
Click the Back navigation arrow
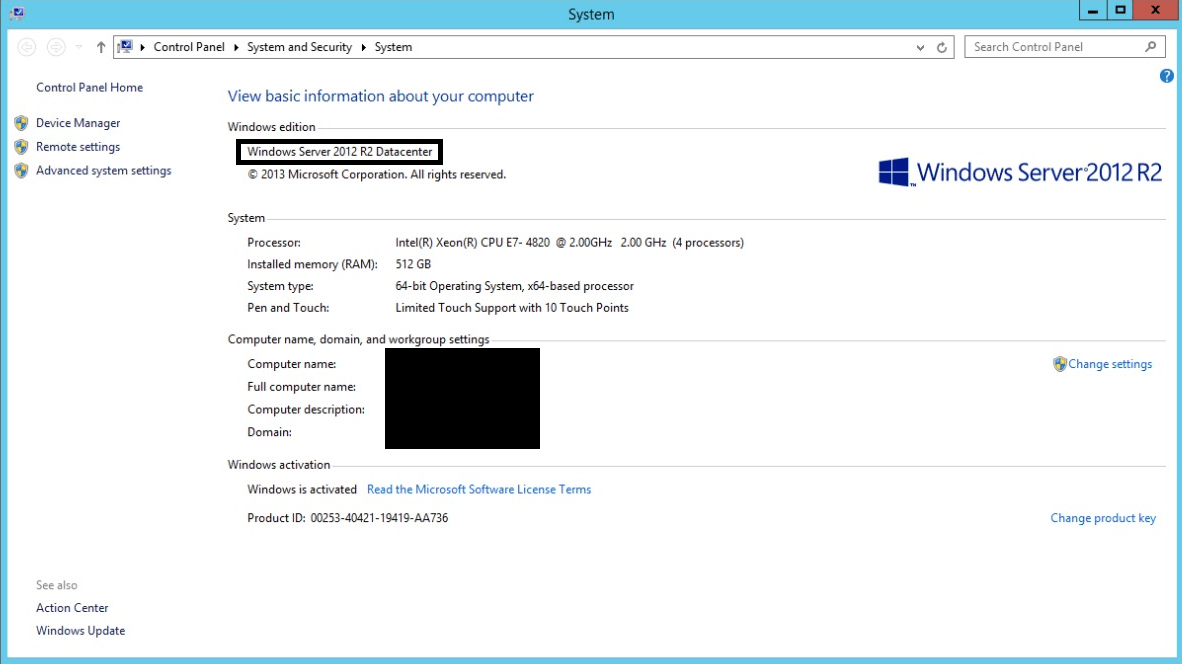tap(27, 47)
